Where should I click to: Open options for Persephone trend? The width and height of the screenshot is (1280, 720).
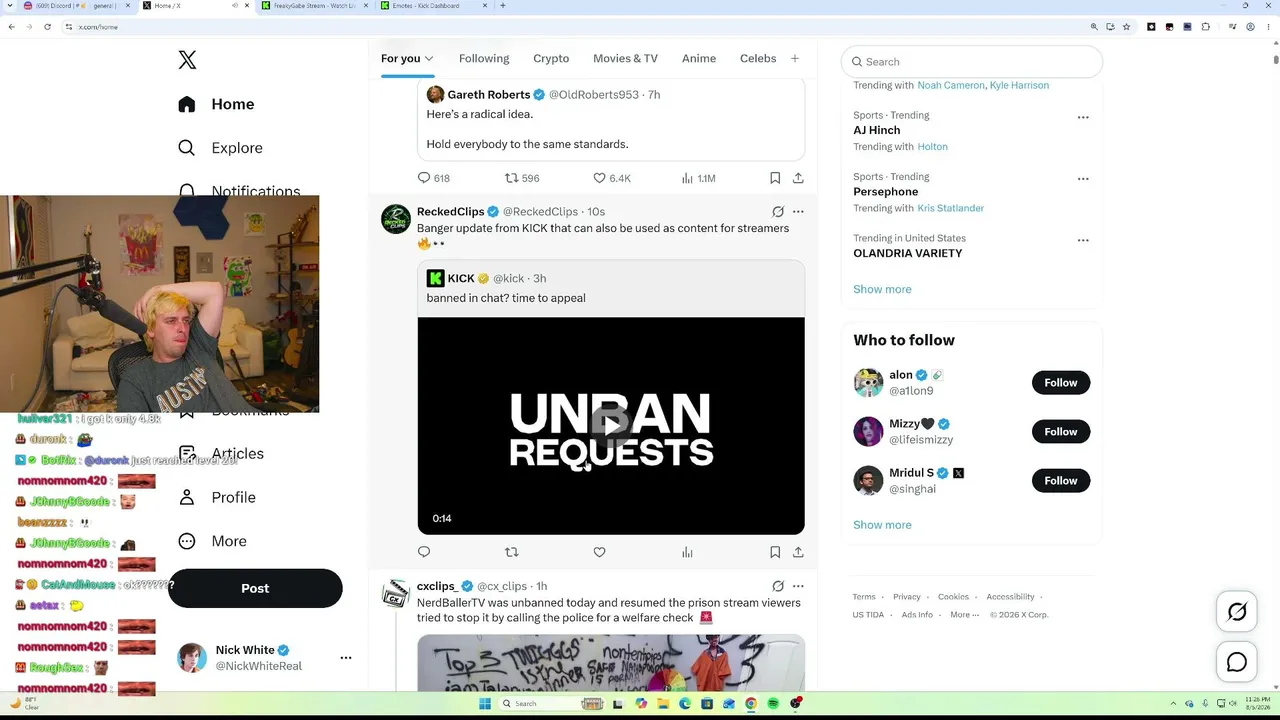coord(1083,179)
